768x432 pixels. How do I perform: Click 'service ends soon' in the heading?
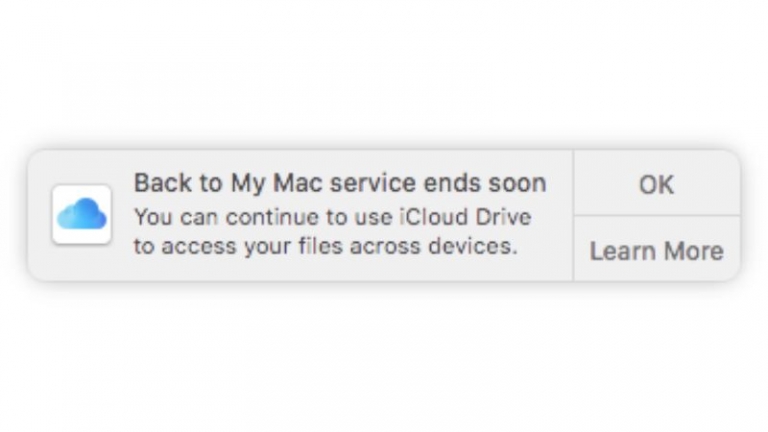pyautogui.click(x=438, y=183)
